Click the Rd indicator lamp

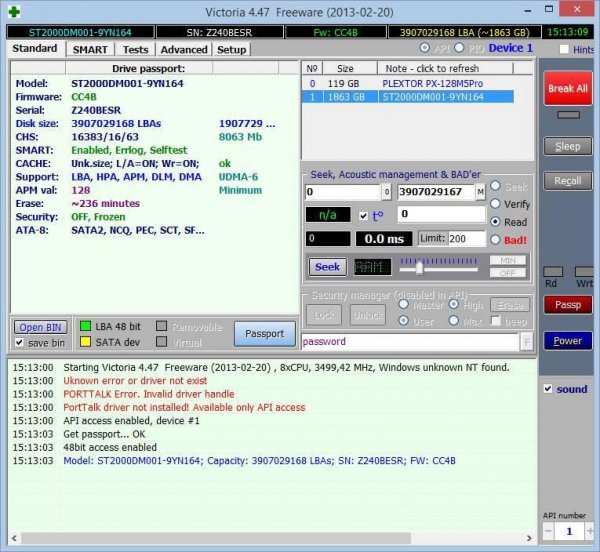pyautogui.click(x=553, y=272)
